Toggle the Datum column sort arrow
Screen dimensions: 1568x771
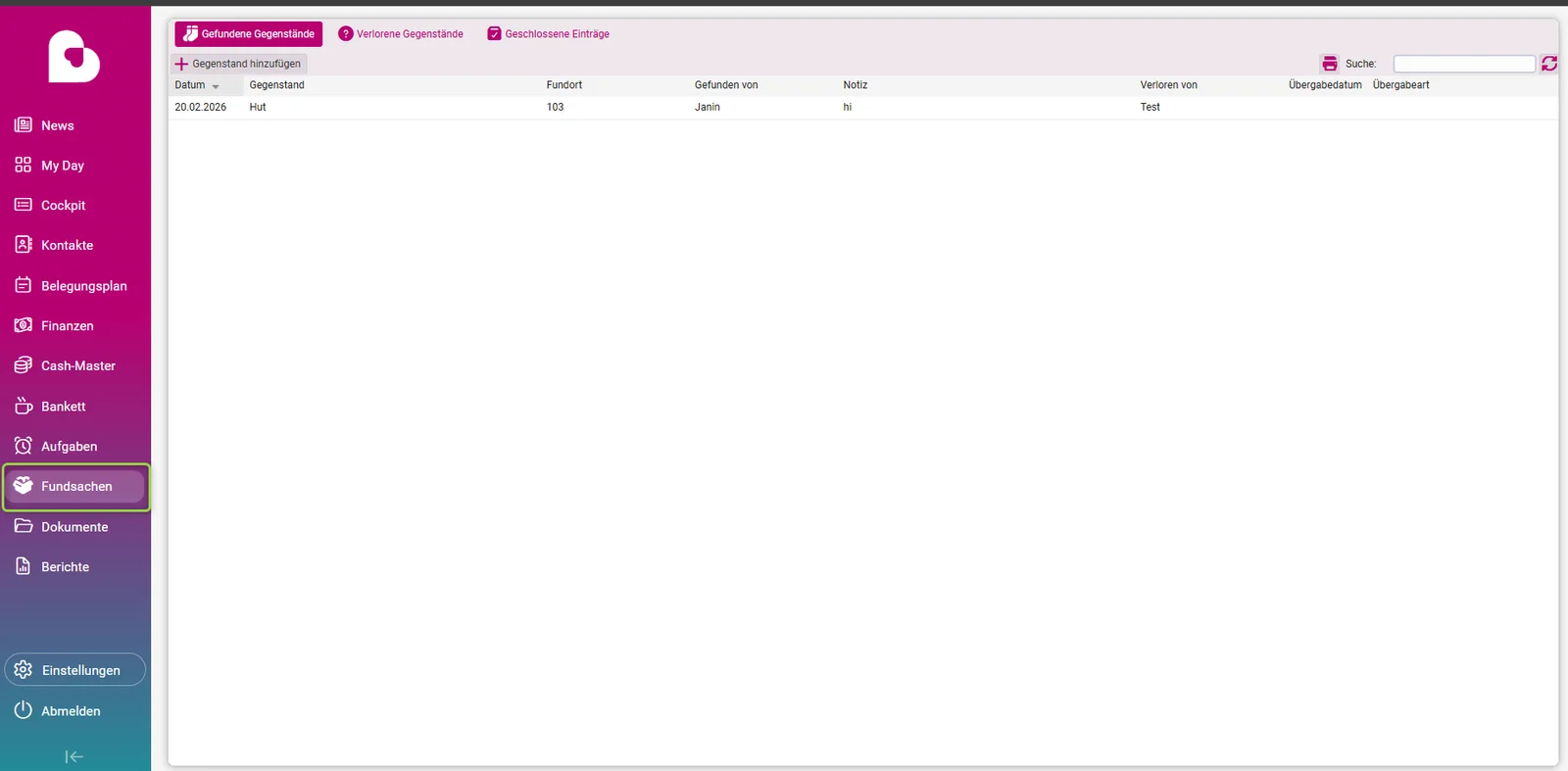pyautogui.click(x=216, y=86)
